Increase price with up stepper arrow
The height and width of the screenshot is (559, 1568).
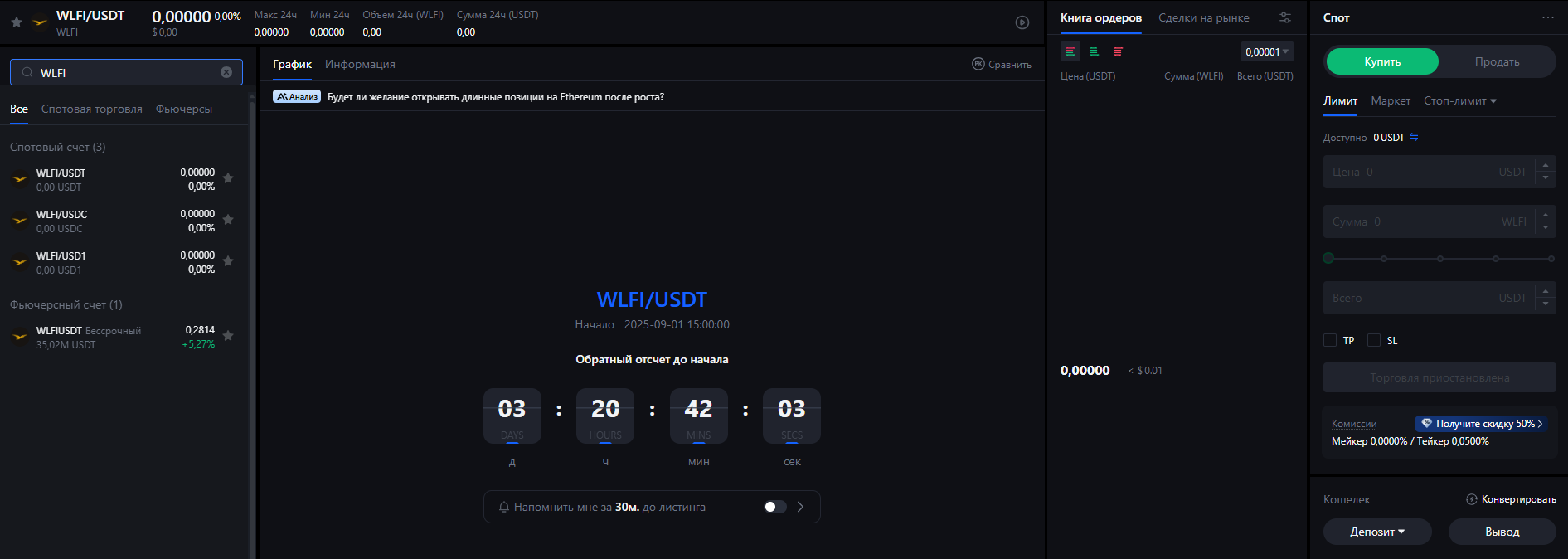click(1546, 165)
